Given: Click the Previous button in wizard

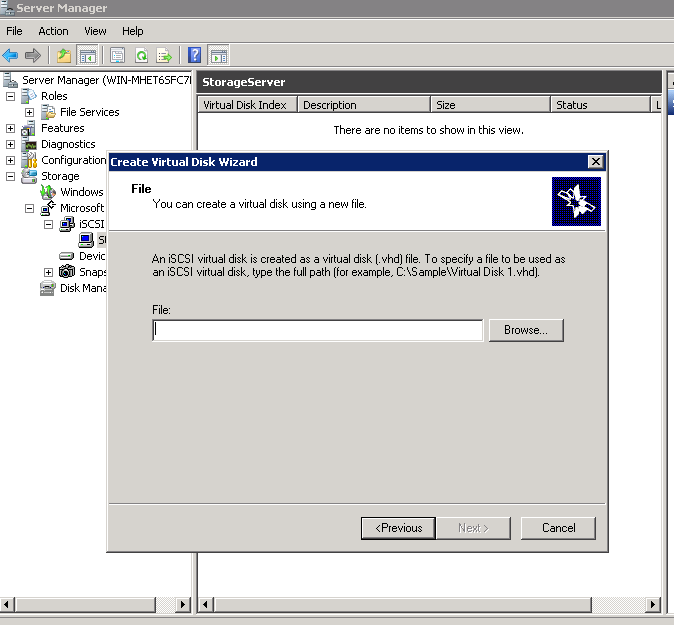Looking at the screenshot, I should pos(398,528).
